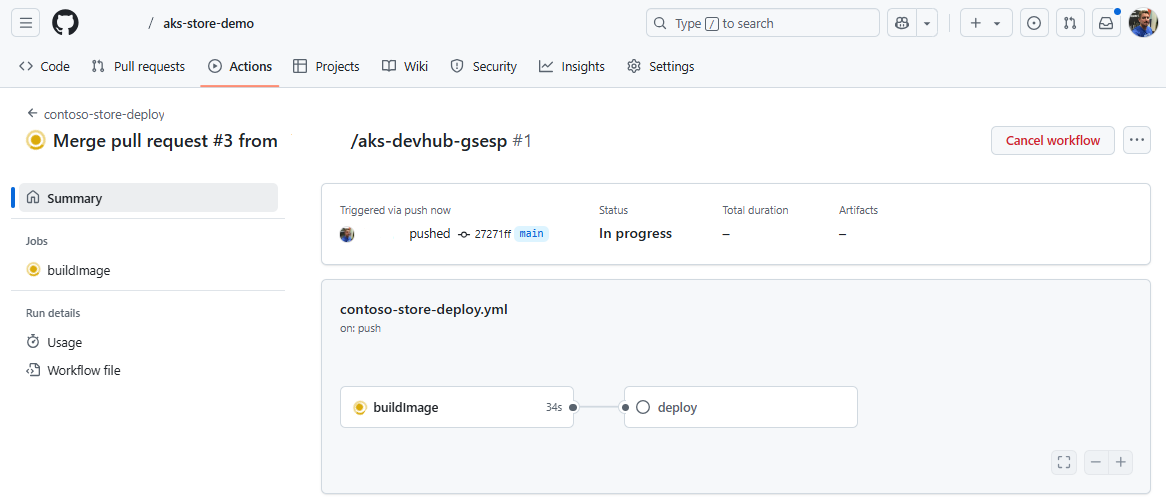Open the issues icon in header
The width and height of the screenshot is (1166, 501).
[x=1034, y=23]
